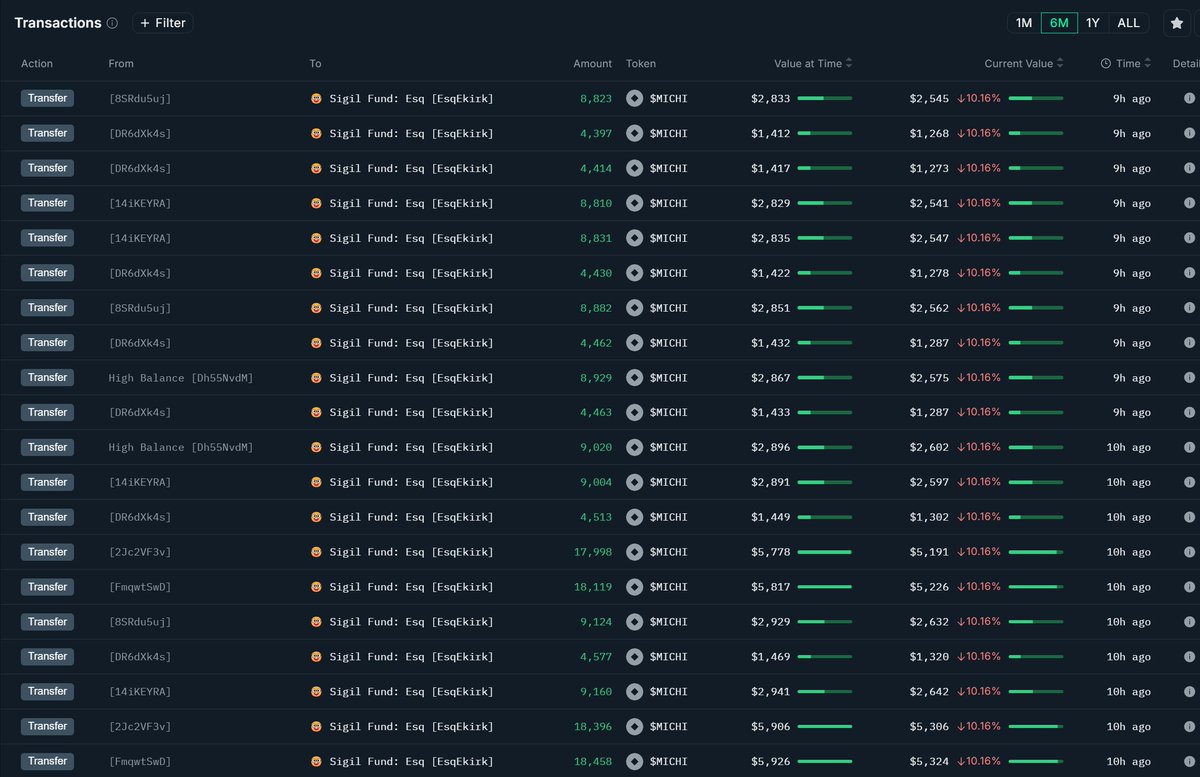
Task: Open details icon for the 17,998 row
Action: click(x=1189, y=552)
